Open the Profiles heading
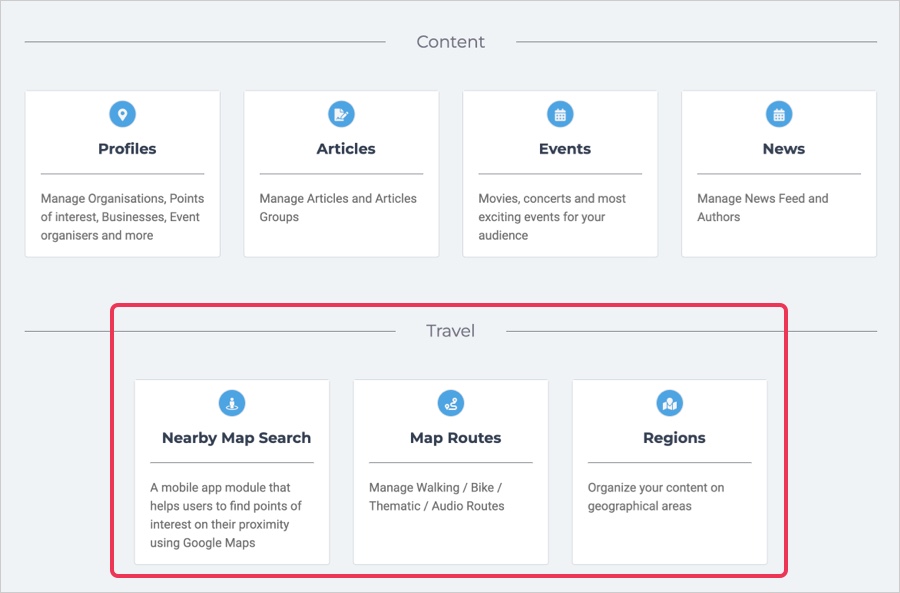 (x=127, y=149)
